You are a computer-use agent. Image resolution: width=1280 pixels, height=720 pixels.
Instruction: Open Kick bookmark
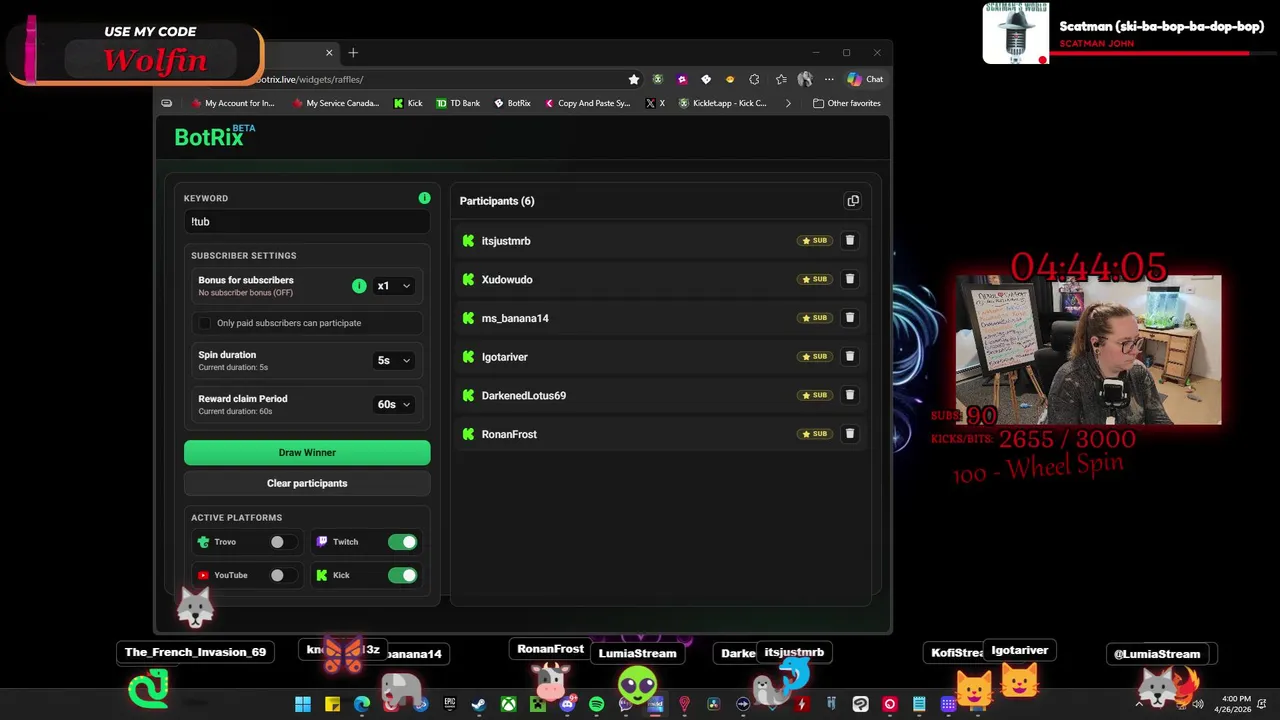[408, 103]
